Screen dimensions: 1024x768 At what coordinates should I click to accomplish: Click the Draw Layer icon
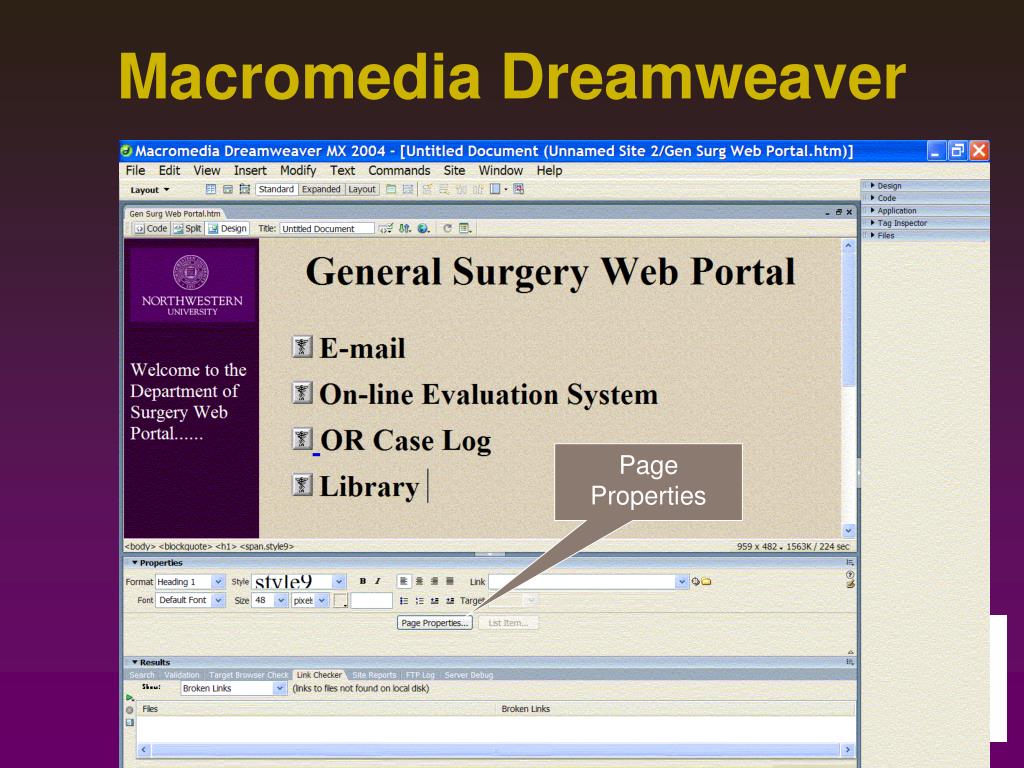[245, 189]
